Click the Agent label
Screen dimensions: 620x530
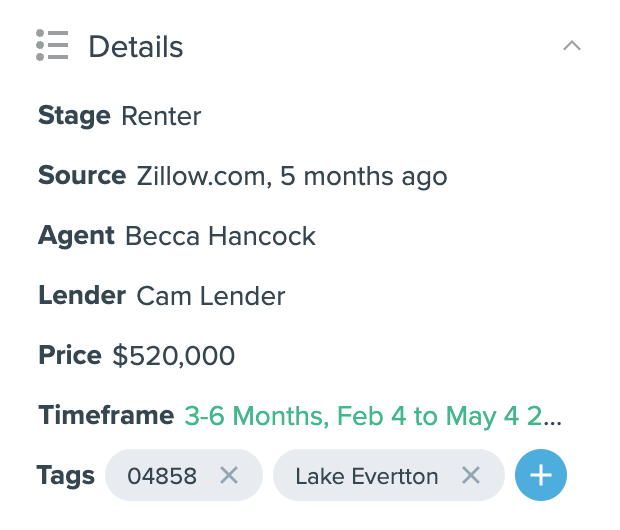click(76, 236)
